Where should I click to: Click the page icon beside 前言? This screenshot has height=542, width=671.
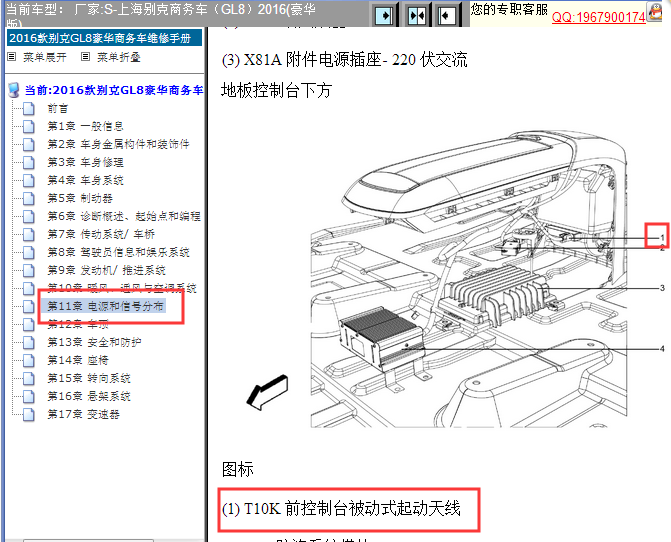[x=29, y=109]
